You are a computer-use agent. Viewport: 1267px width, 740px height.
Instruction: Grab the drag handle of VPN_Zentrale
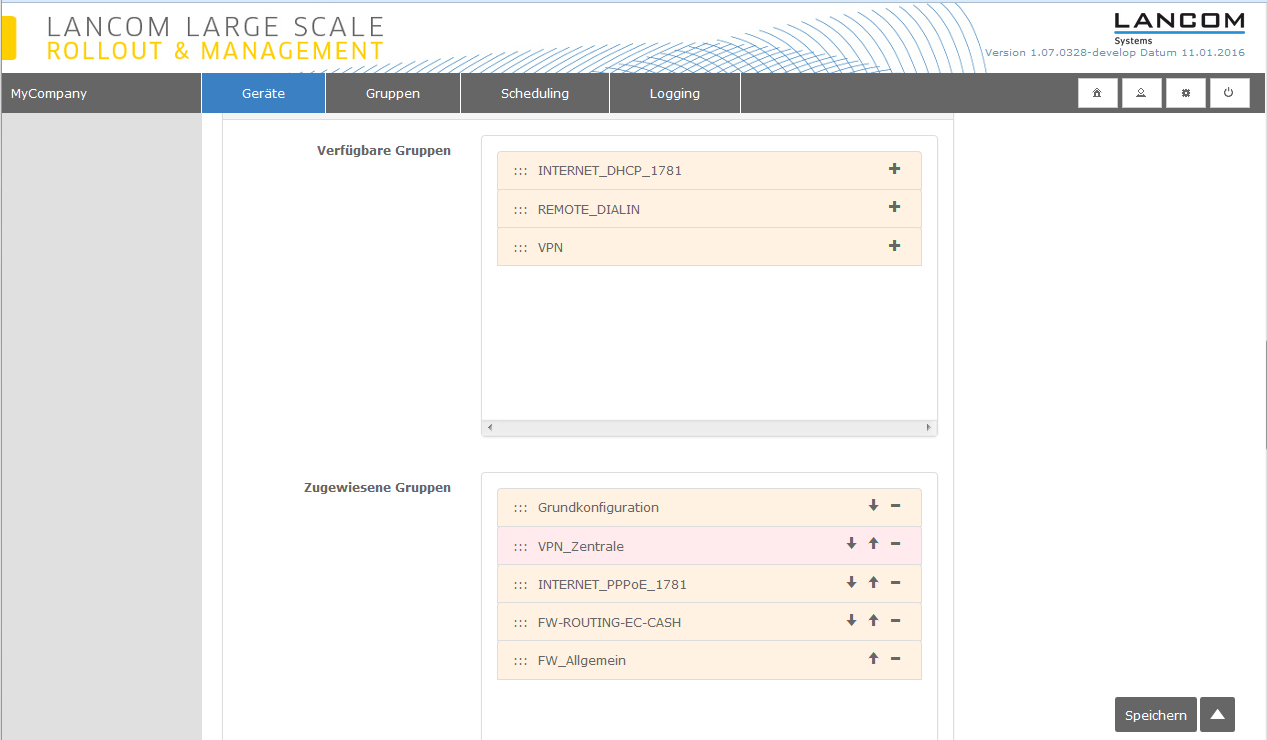coord(520,547)
